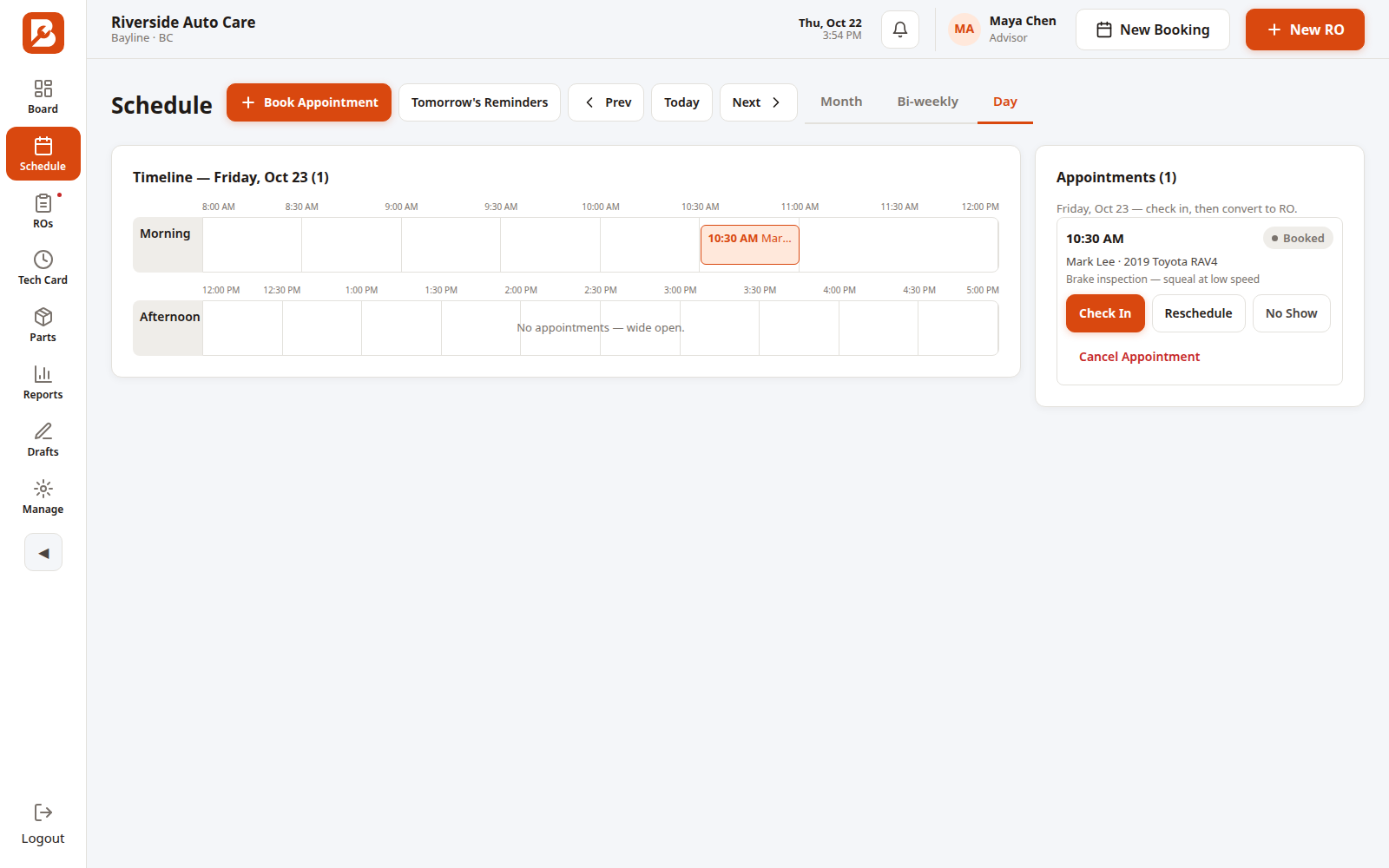Click the Maya Chen user name
This screenshot has width=1389, height=868.
click(1023, 21)
